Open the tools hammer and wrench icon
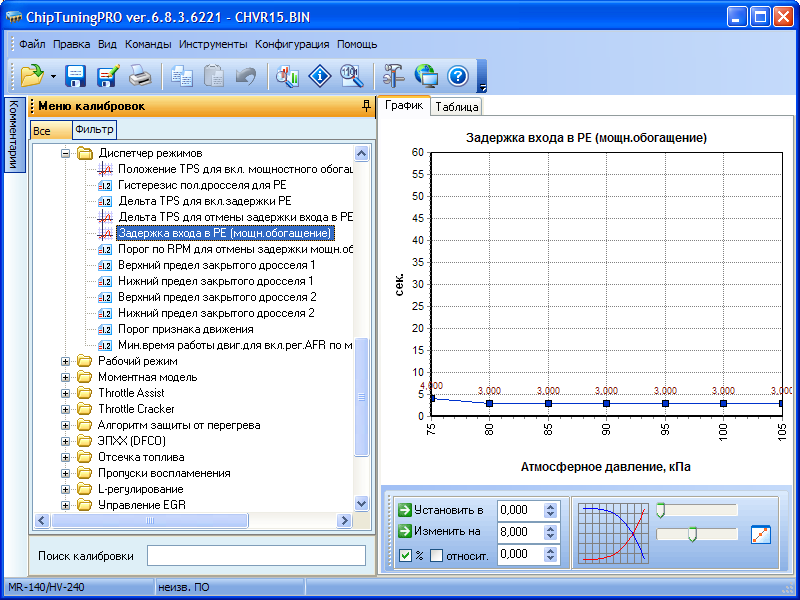Image resolution: width=800 pixels, height=600 pixels. point(394,75)
